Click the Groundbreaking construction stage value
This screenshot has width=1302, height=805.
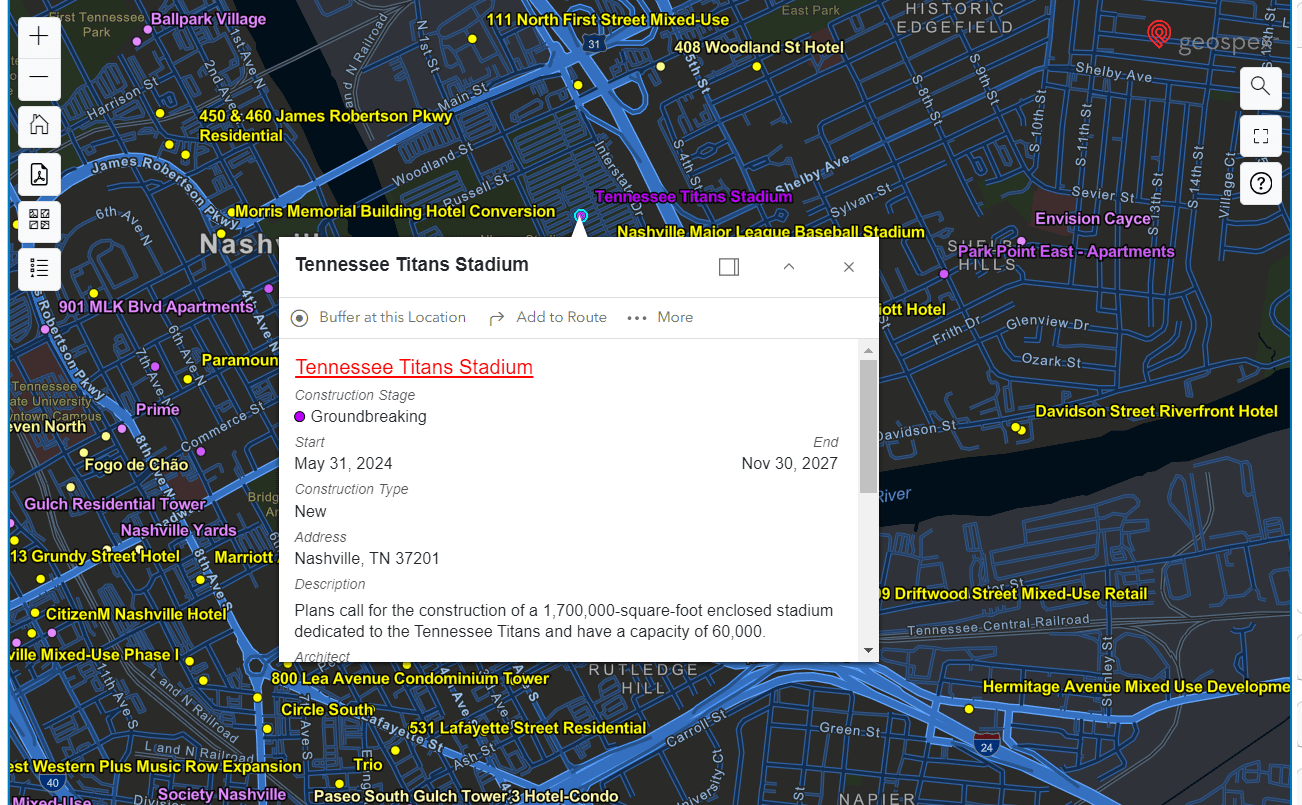point(368,417)
